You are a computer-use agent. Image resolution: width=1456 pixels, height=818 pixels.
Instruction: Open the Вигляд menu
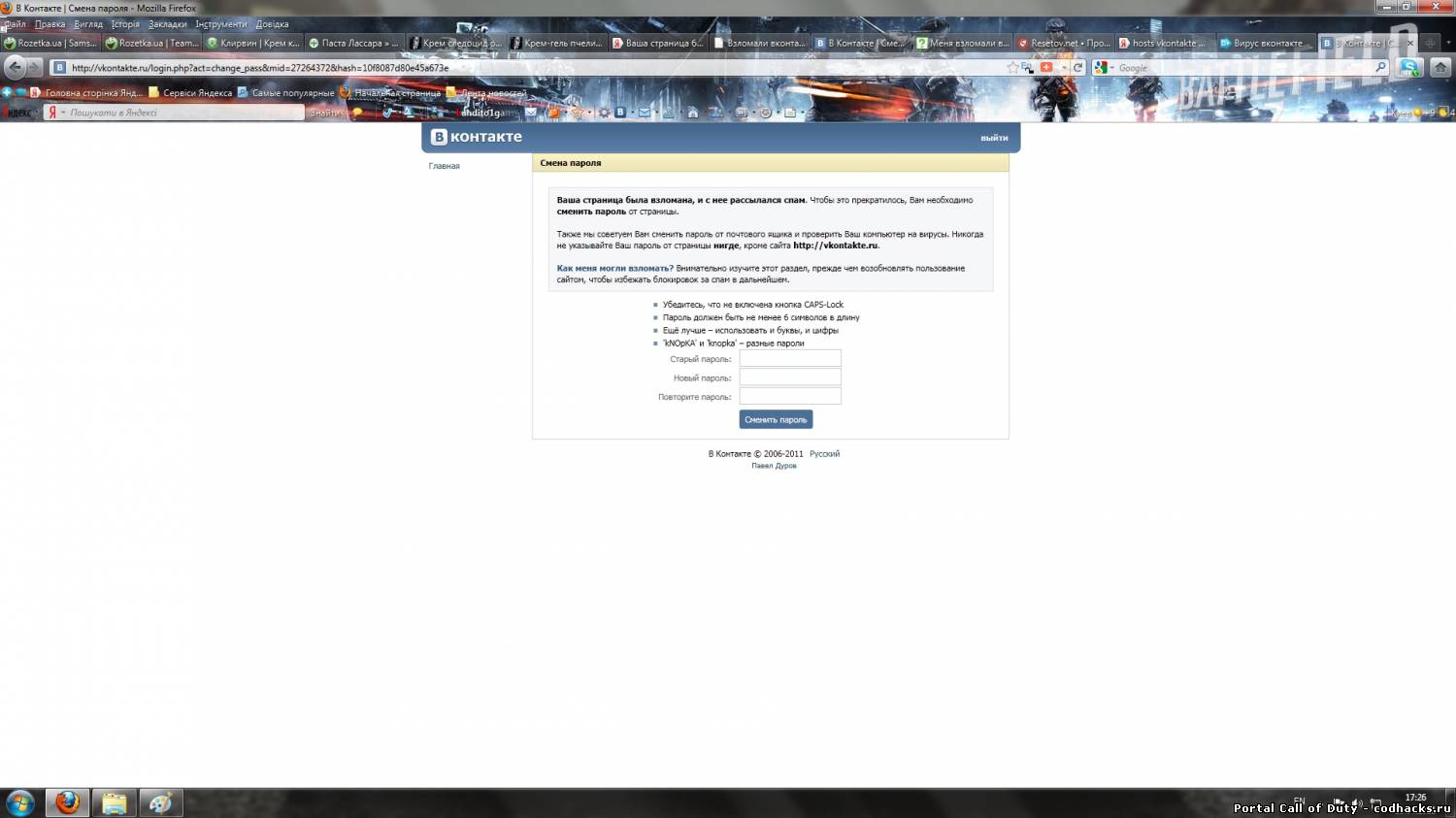click(88, 24)
